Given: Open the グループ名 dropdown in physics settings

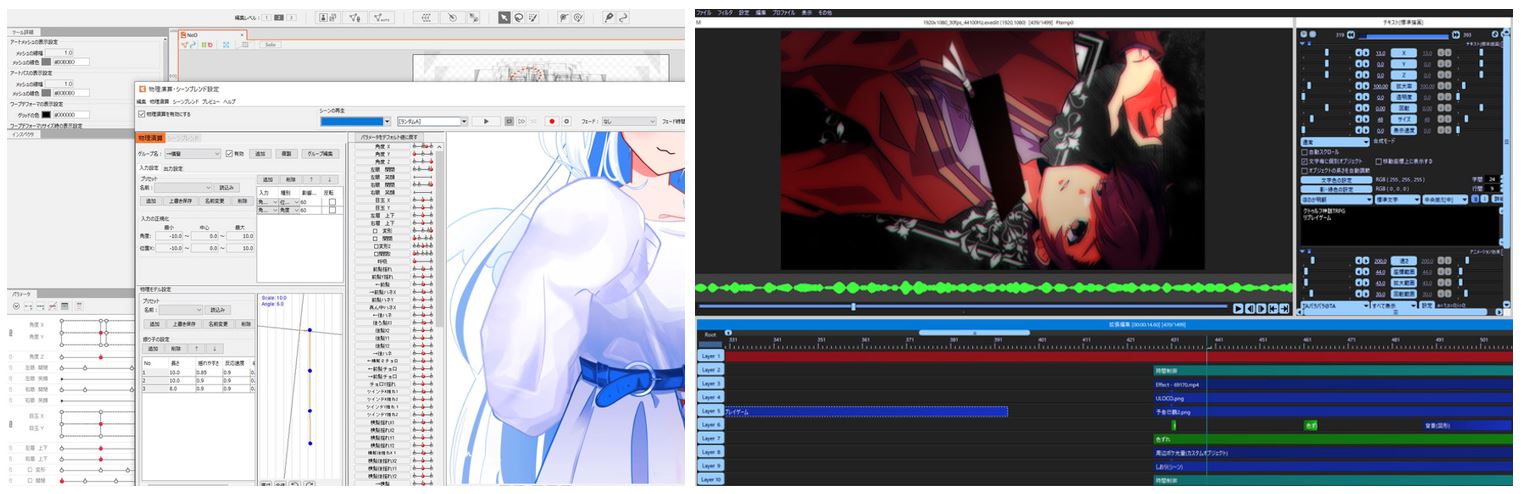Looking at the screenshot, I should tap(192, 153).
